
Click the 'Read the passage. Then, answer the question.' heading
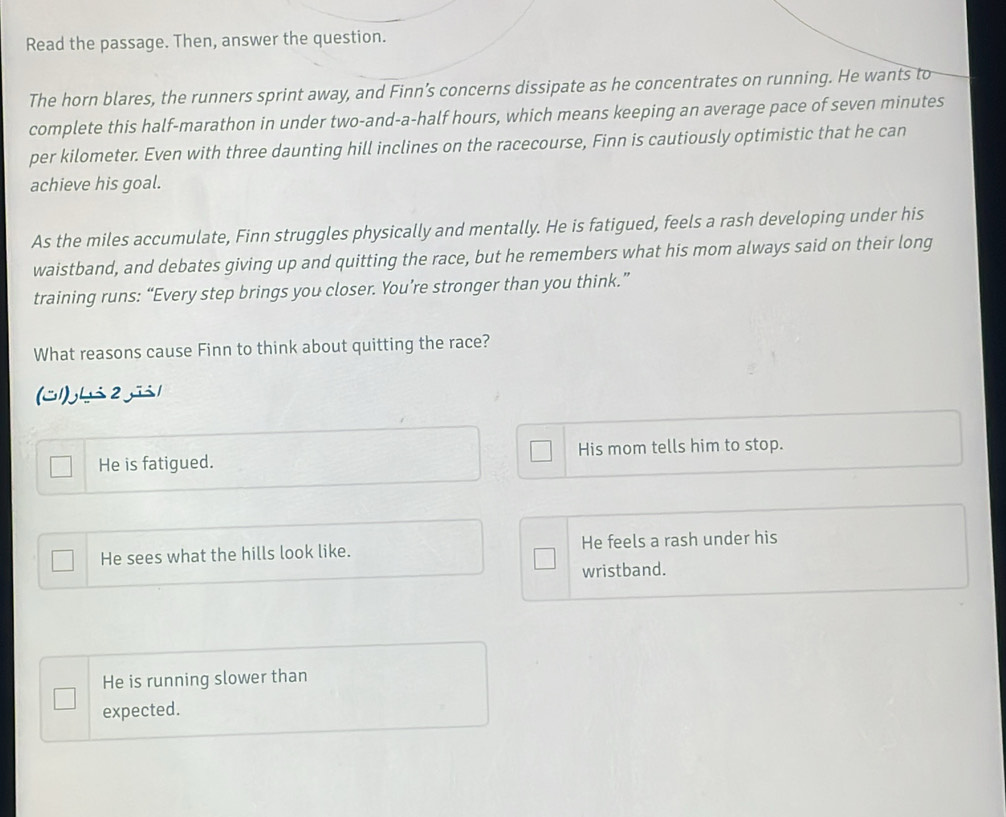[206, 40]
